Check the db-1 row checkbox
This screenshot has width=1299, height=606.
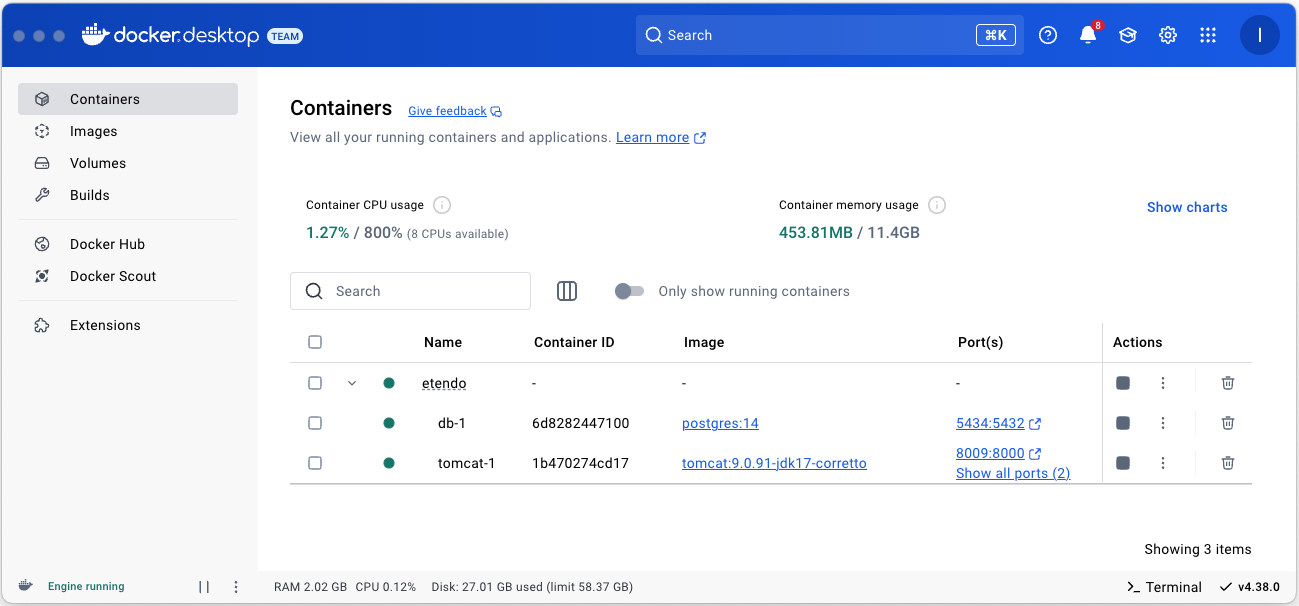(315, 423)
